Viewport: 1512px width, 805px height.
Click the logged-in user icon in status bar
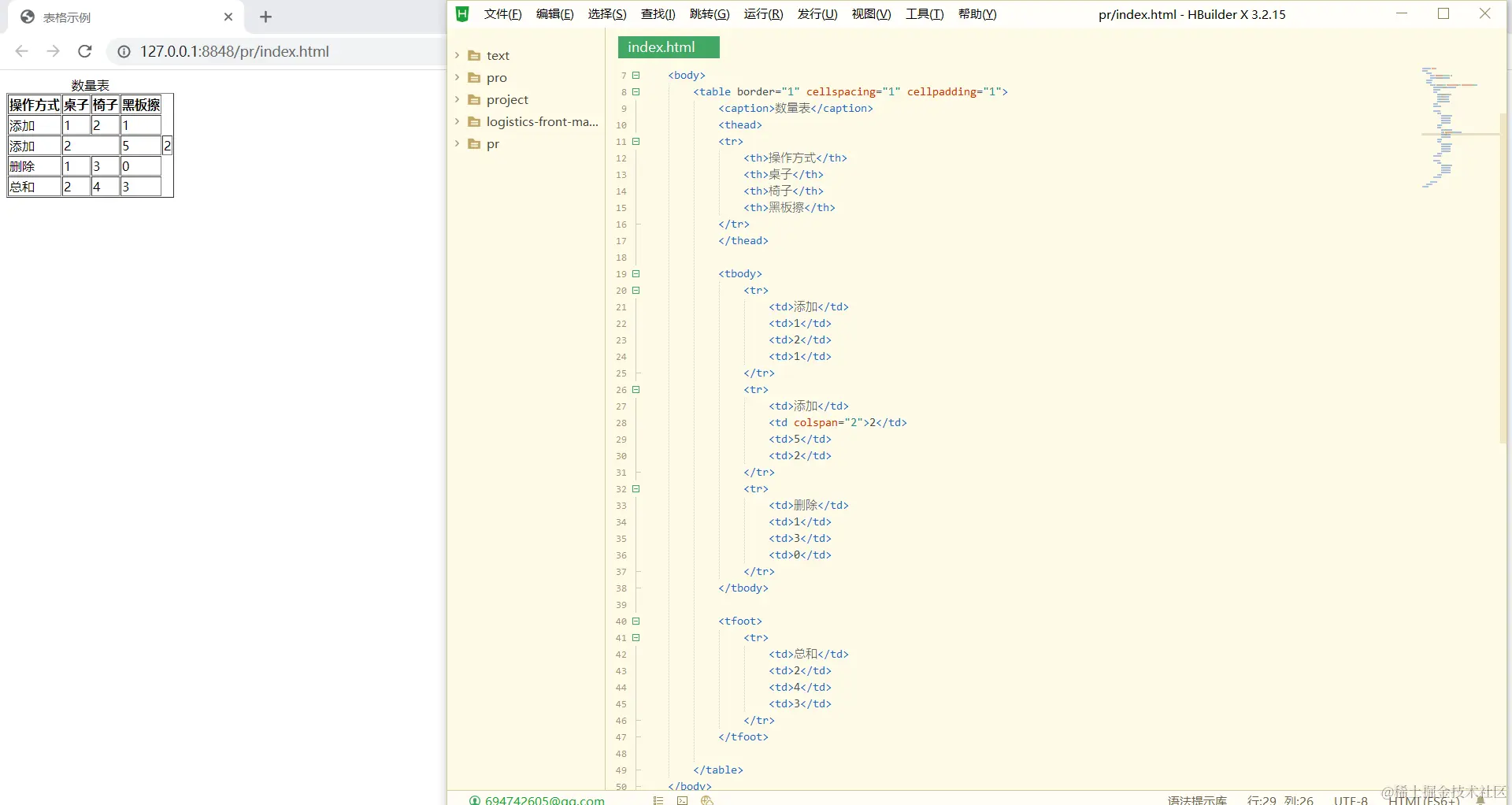pyautogui.click(x=475, y=800)
